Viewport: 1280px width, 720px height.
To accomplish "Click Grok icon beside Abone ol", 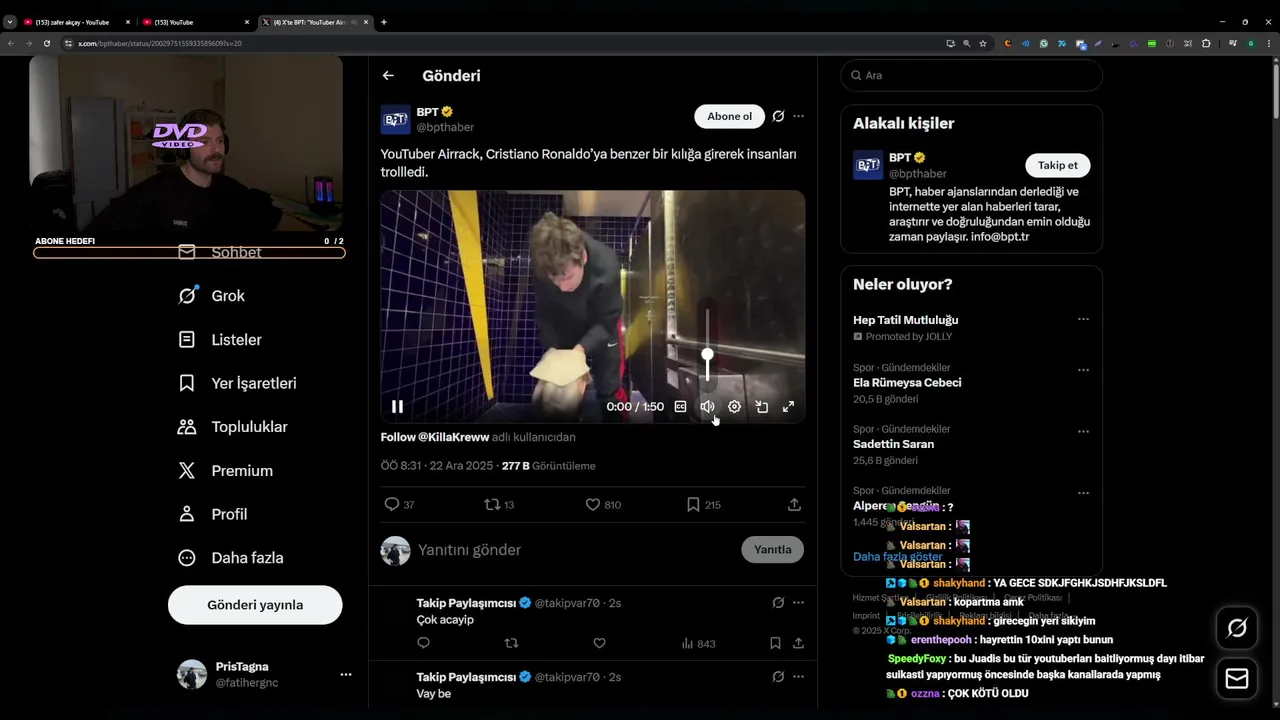I will 778,116.
